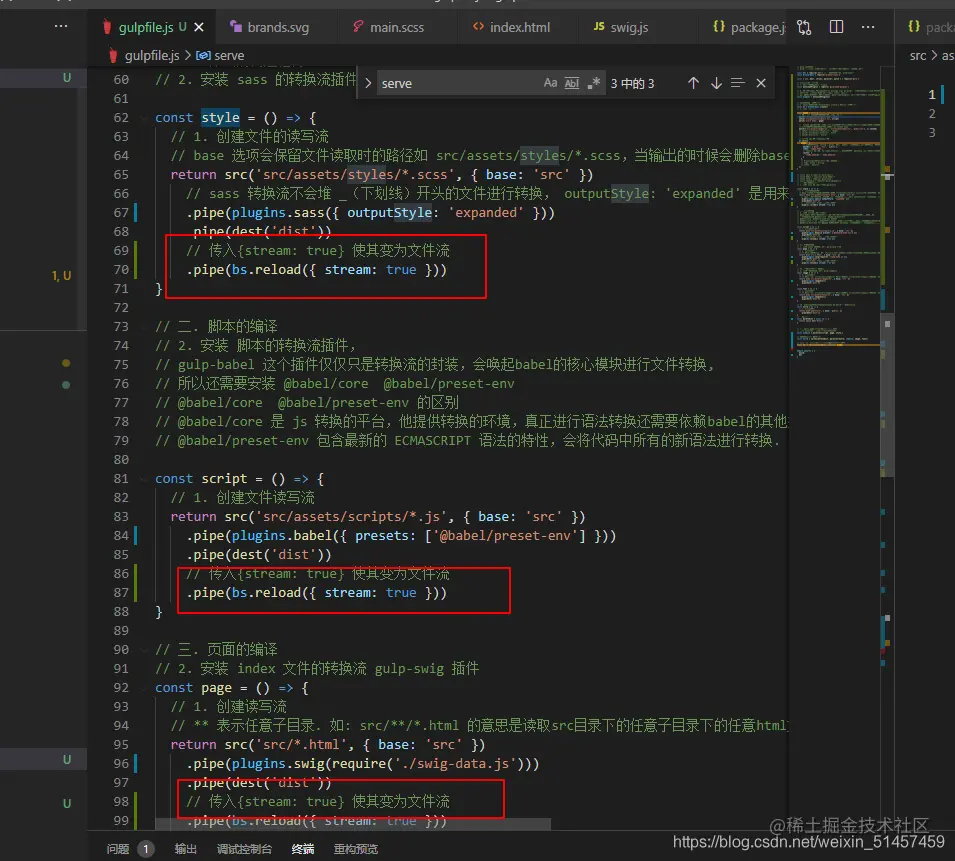Collapse the script function at line 81

point(144,479)
